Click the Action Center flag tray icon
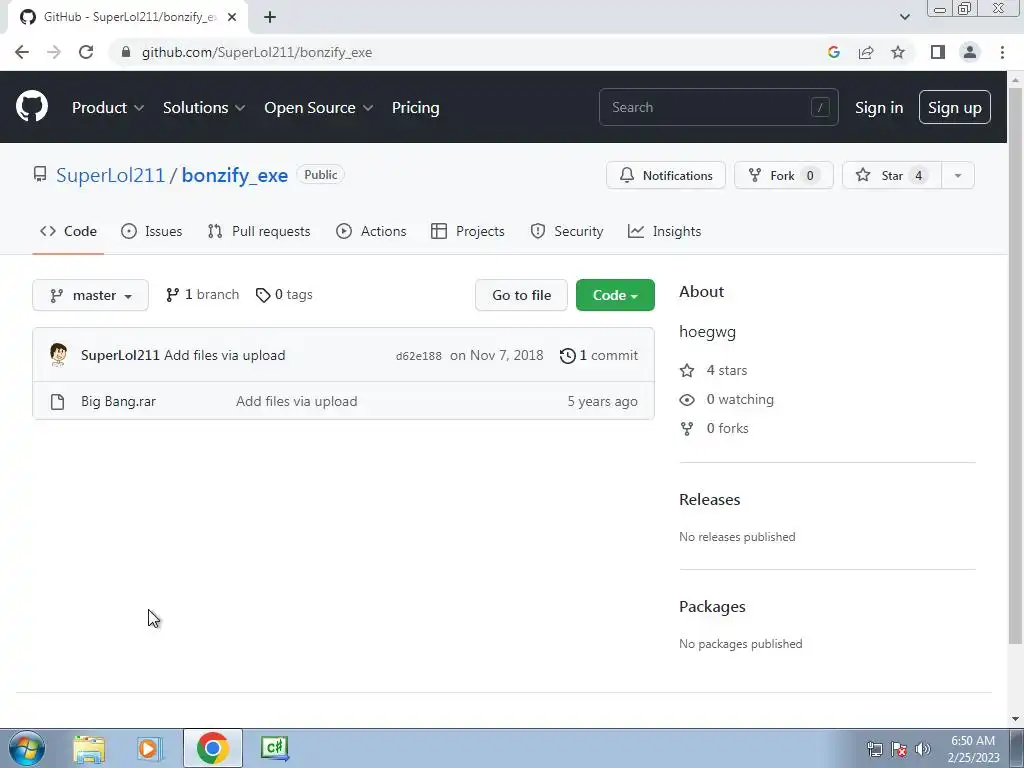The image size is (1024, 768). [899, 749]
